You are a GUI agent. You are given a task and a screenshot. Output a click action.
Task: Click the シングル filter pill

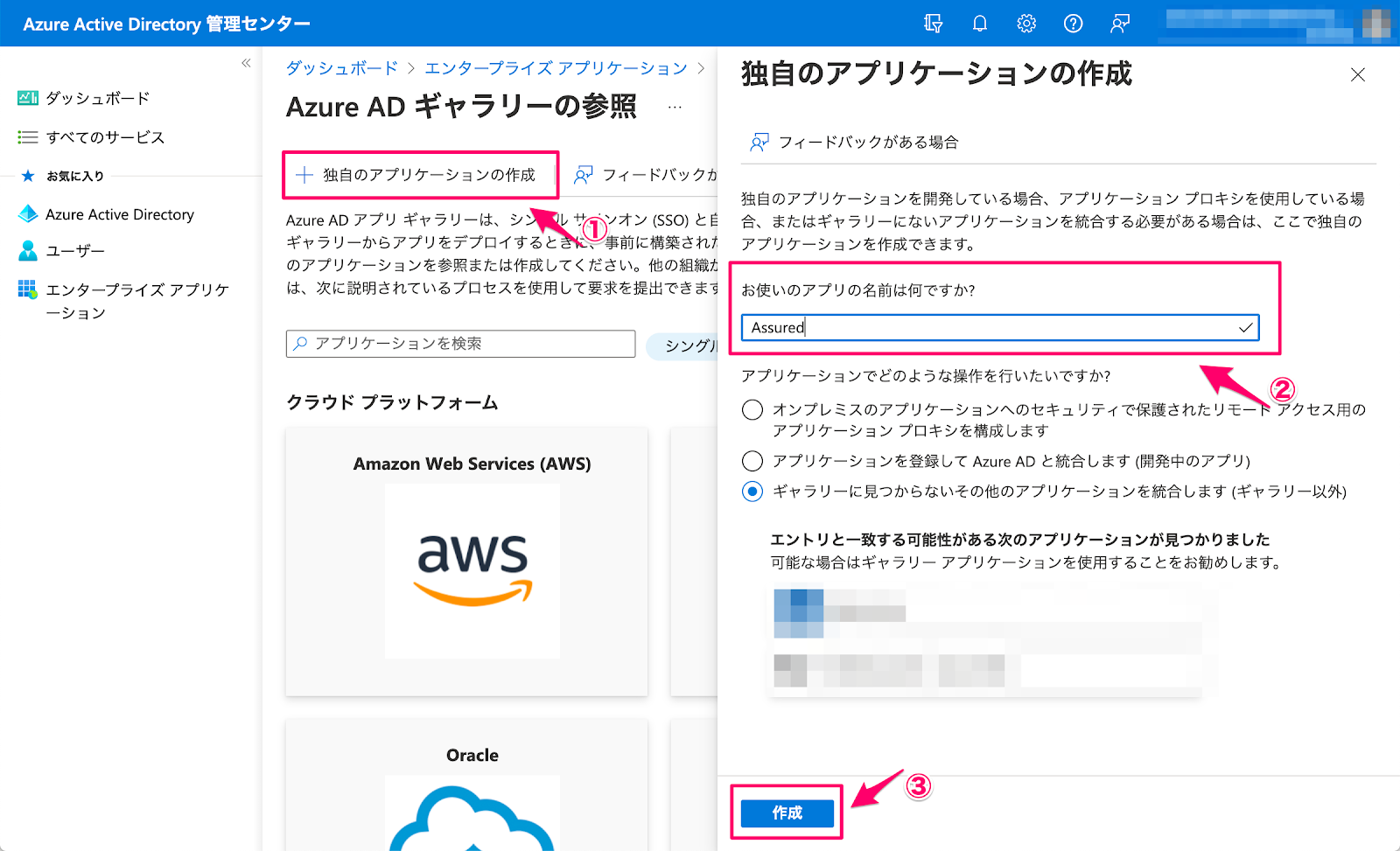682,346
